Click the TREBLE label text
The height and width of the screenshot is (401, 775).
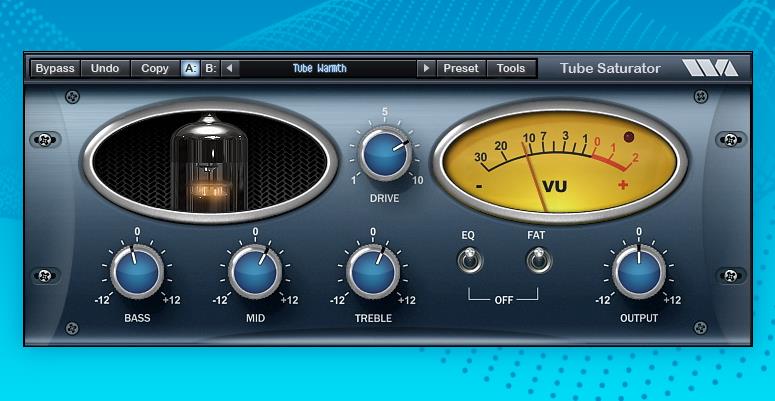[x=373, y=318]
